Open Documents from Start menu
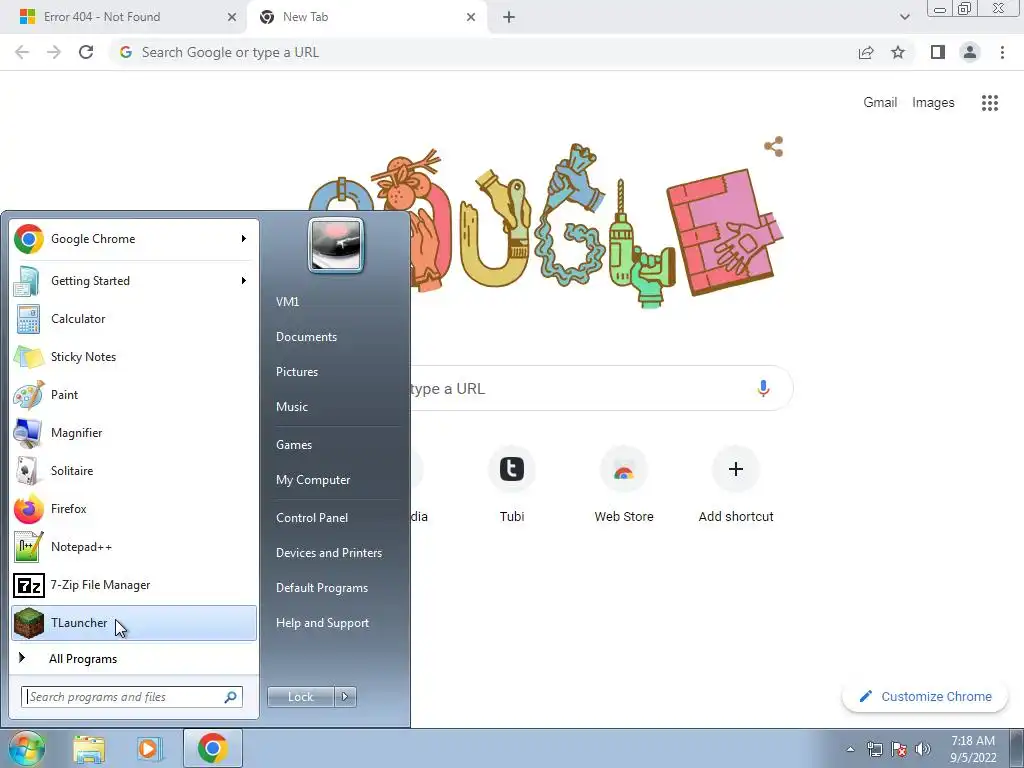Image resolution: width=1024 pixels, height=768 pixels. tap(306, 337)
